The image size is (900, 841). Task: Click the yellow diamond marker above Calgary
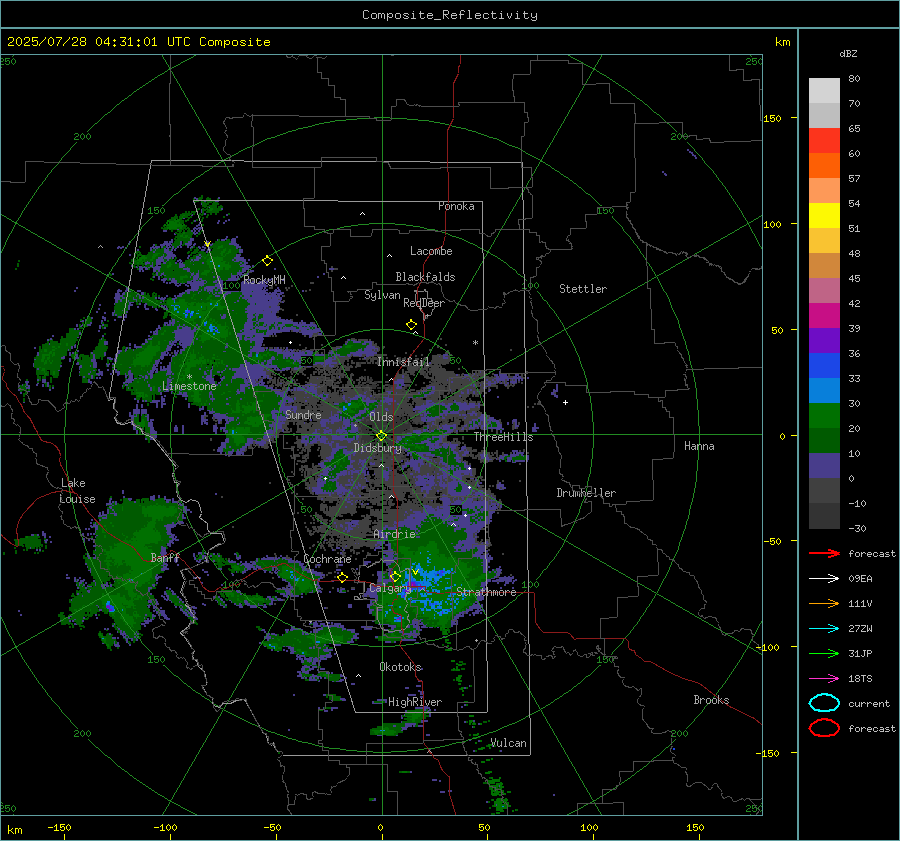pos(395,576)
